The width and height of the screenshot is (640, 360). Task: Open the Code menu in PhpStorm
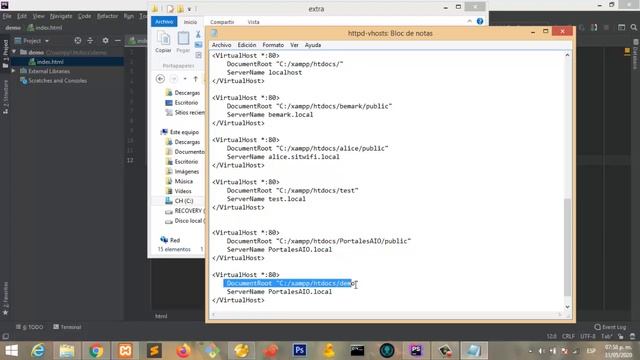[84, 16]
